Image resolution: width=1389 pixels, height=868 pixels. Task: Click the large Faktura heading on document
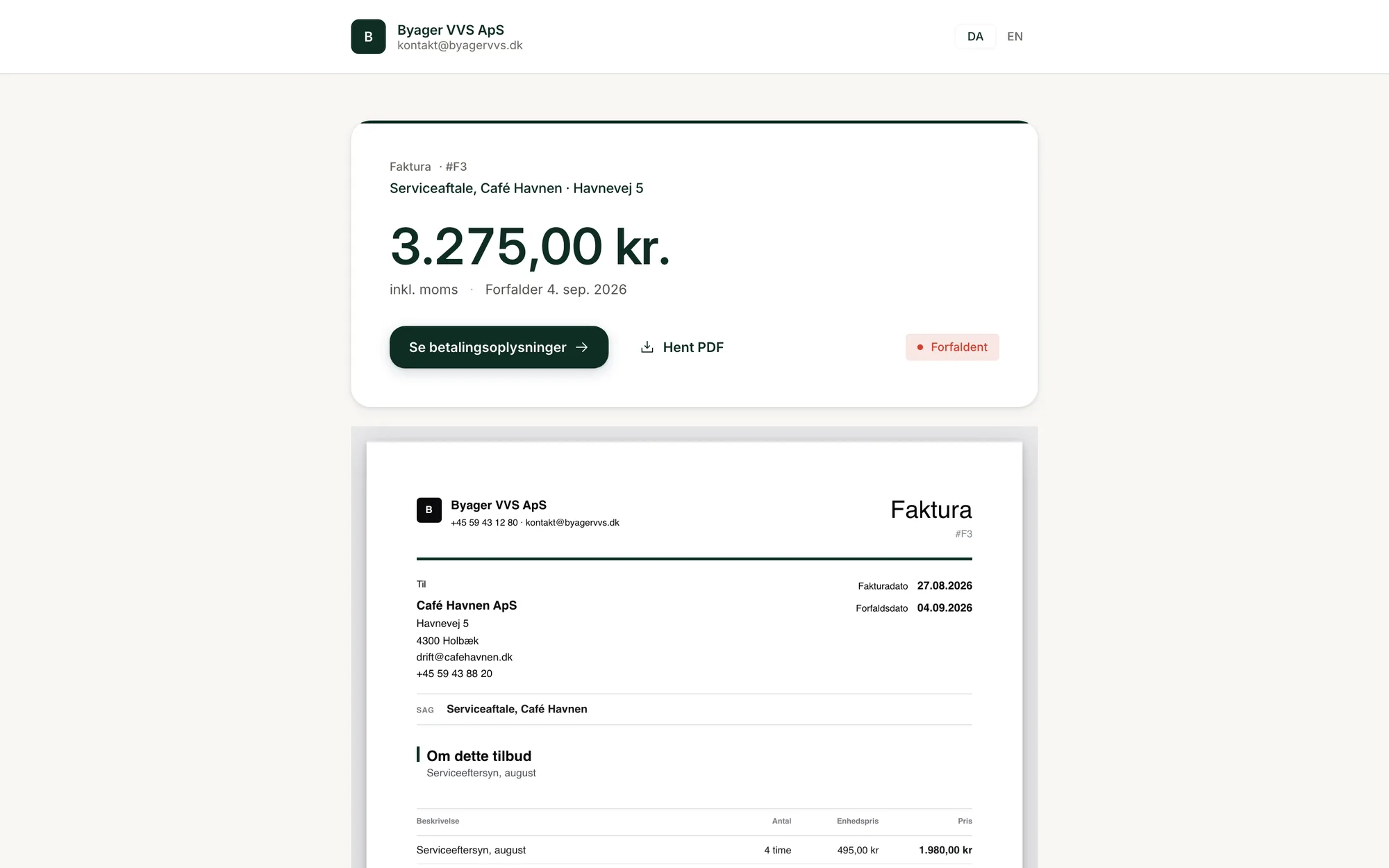tap(931, 510)
